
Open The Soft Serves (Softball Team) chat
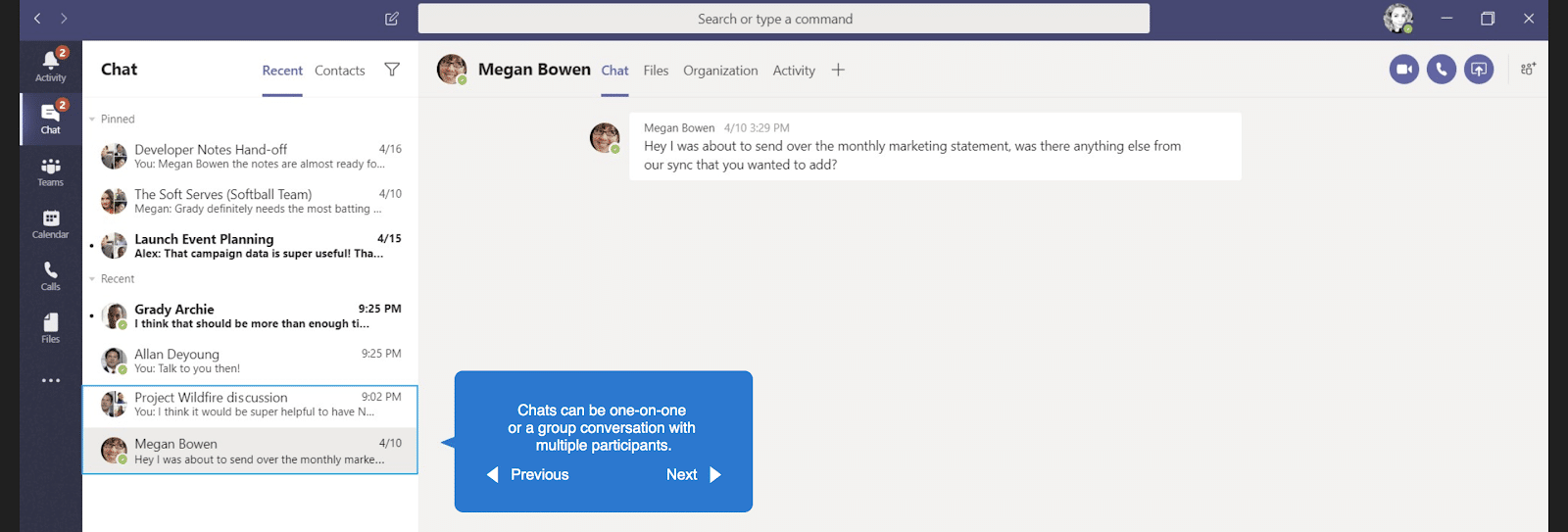[251, 201]
